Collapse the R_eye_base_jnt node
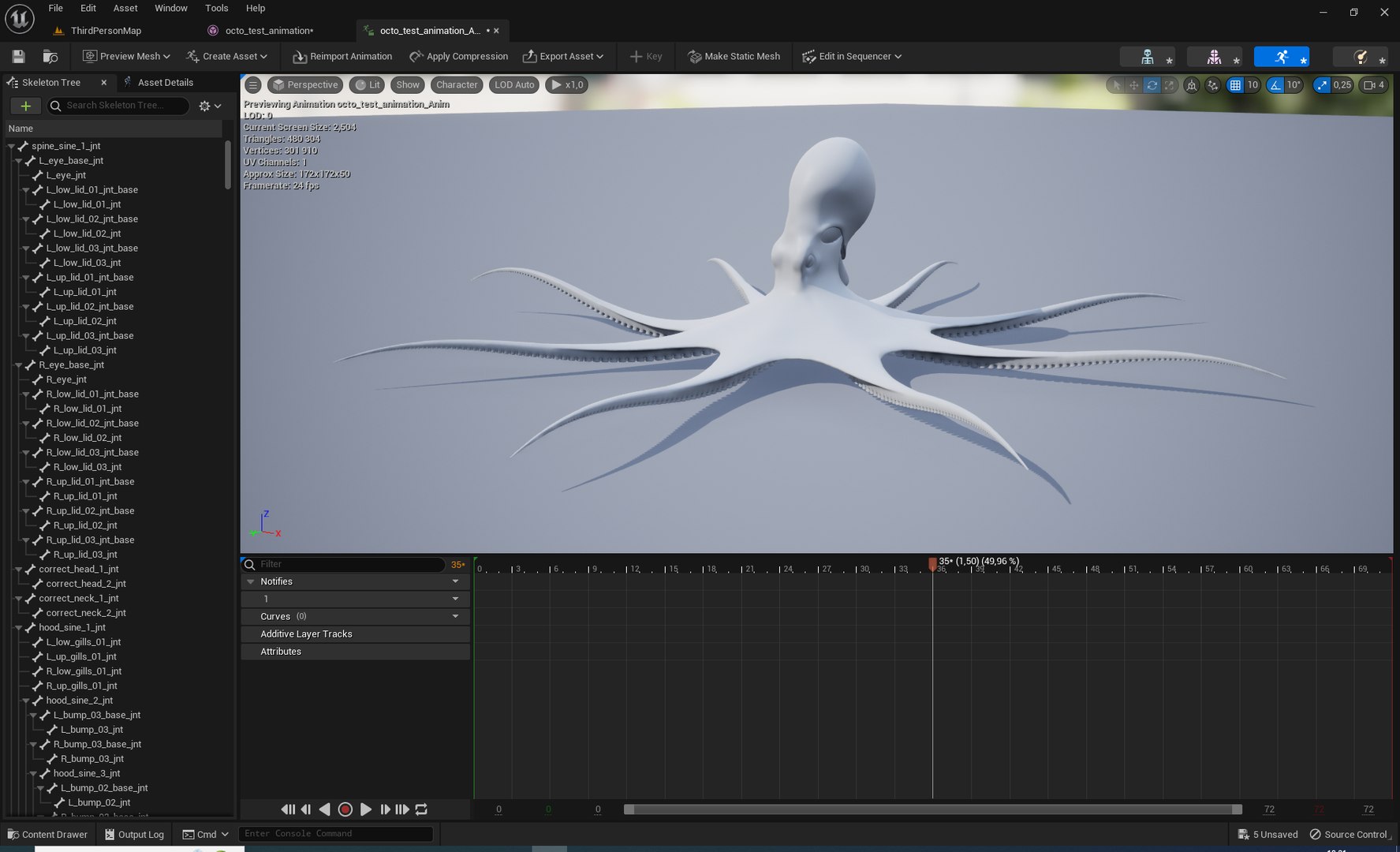The height and width of the screenshot is (852, 1400). tap(19, 365)
